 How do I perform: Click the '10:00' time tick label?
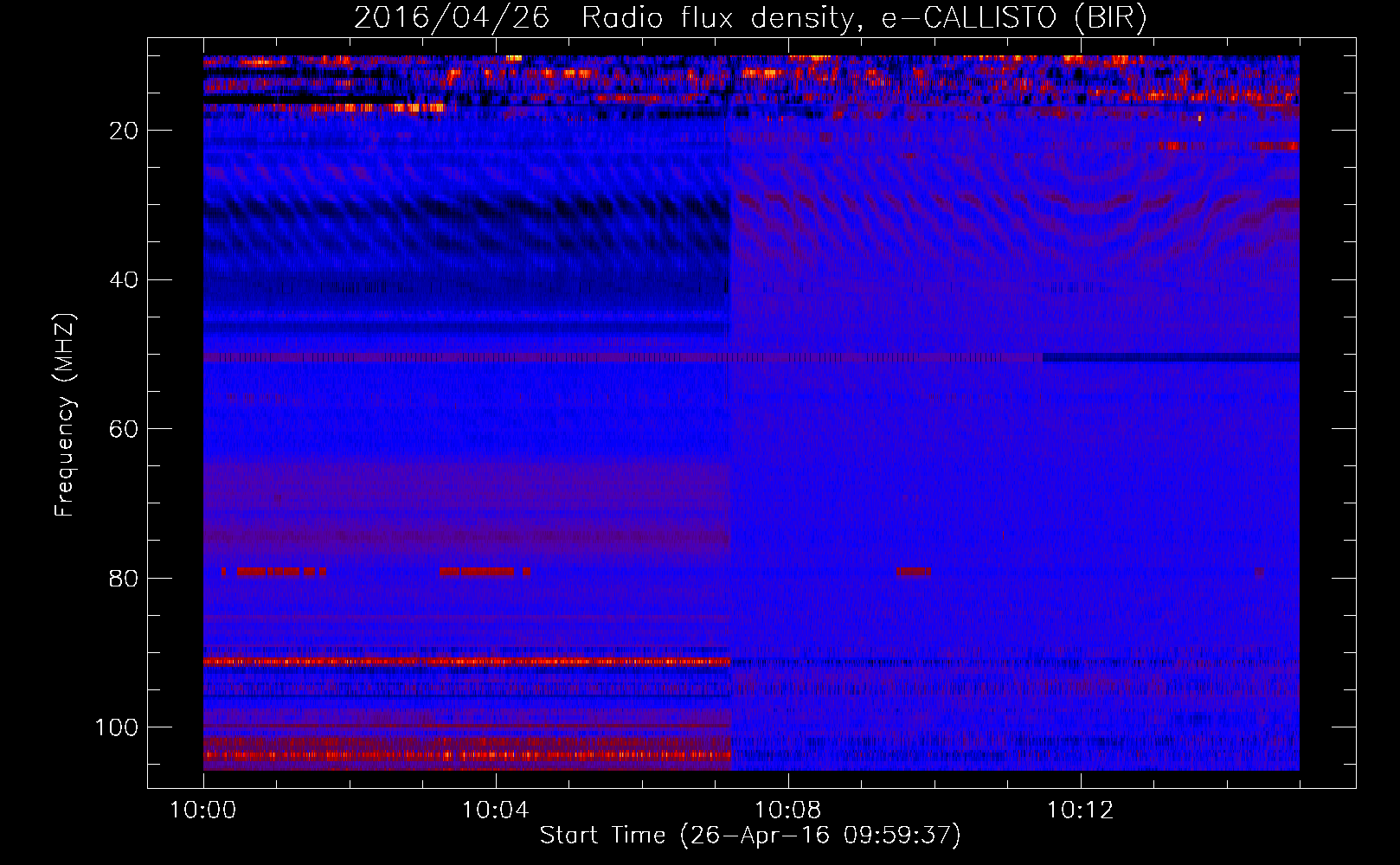[x=203, y=811]
